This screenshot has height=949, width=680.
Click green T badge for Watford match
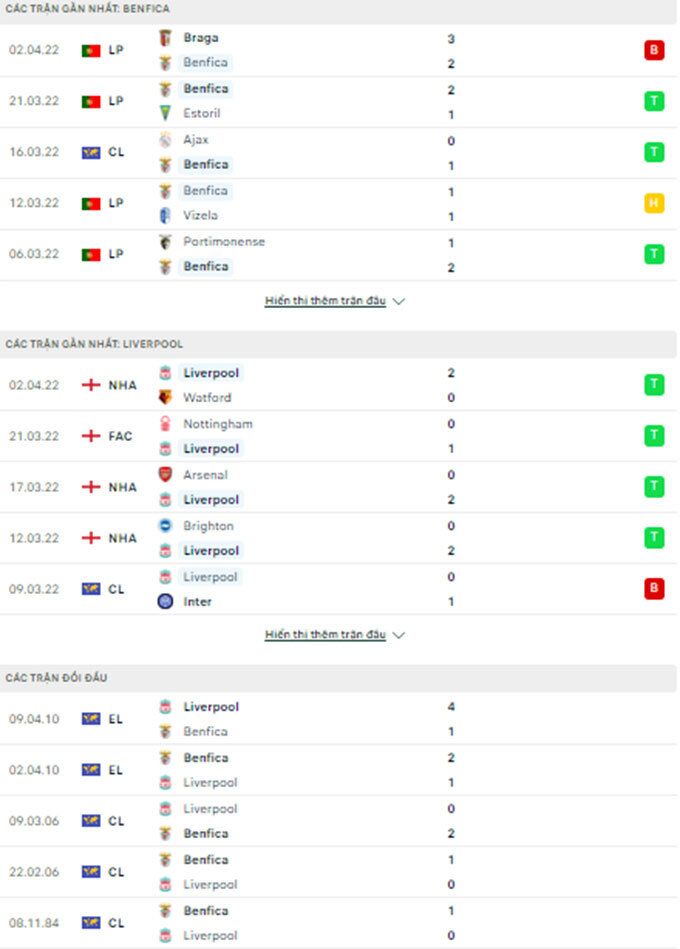coord(654,385)
